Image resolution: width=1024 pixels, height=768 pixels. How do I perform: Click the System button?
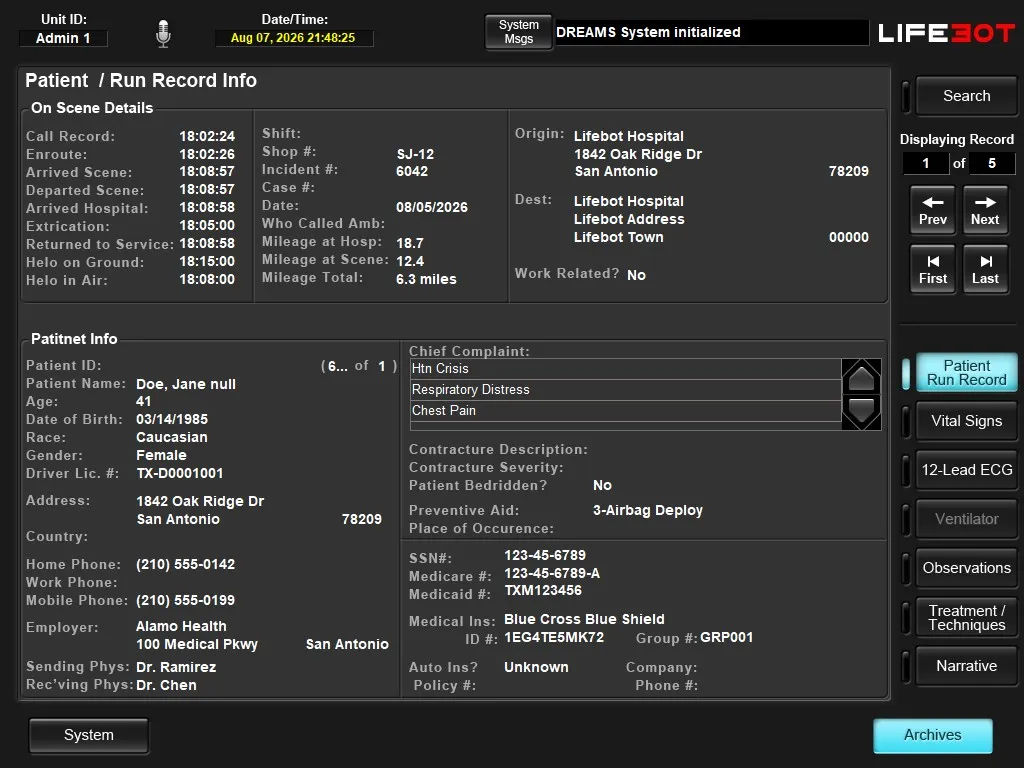click(x=89, y=735)
